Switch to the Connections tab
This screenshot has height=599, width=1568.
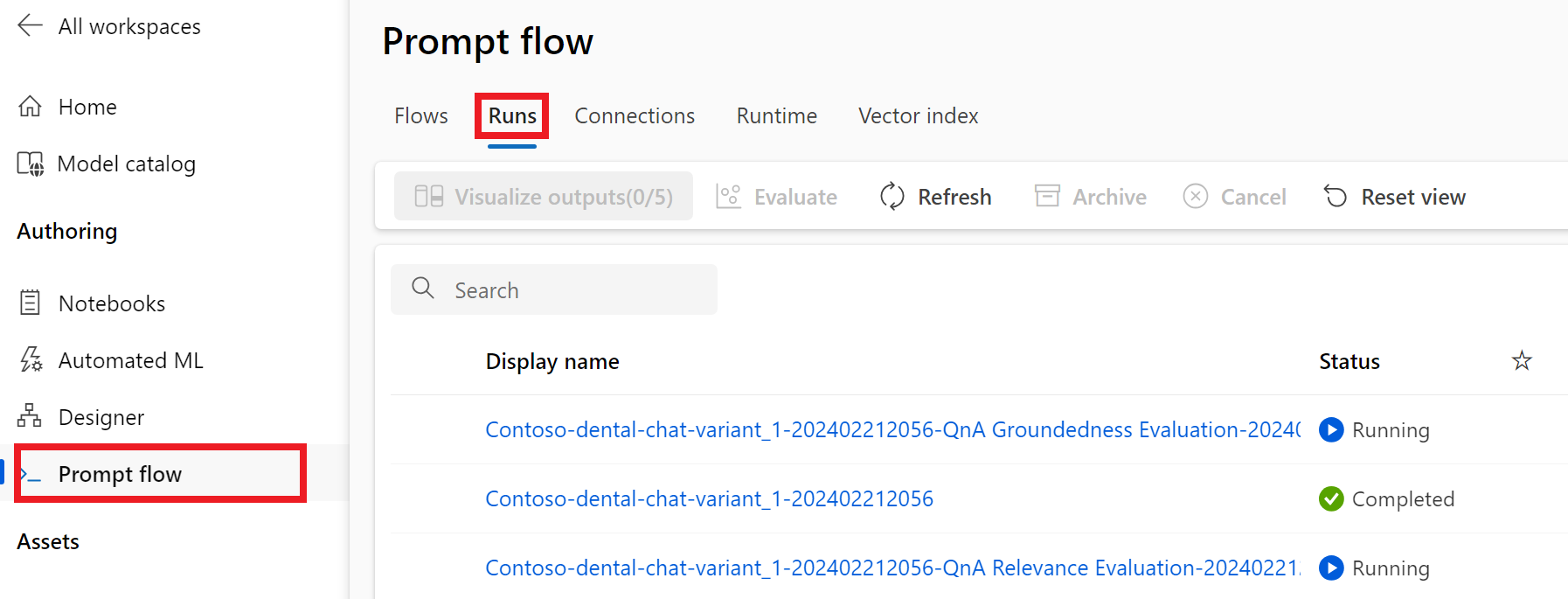(635, 116)
